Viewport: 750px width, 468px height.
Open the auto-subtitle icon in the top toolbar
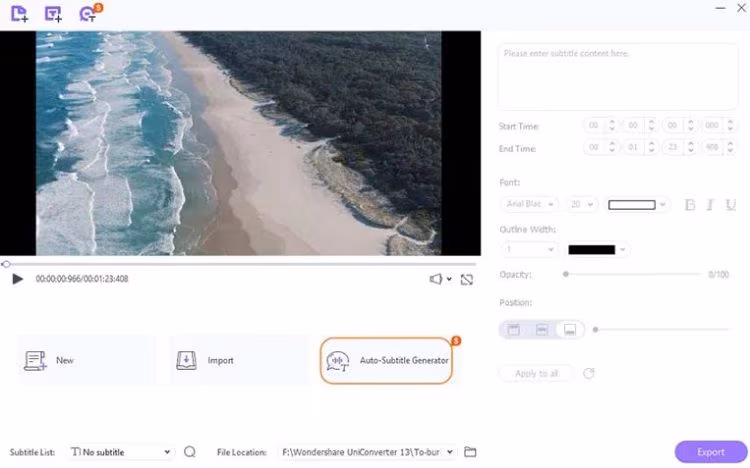click(88, 14)
